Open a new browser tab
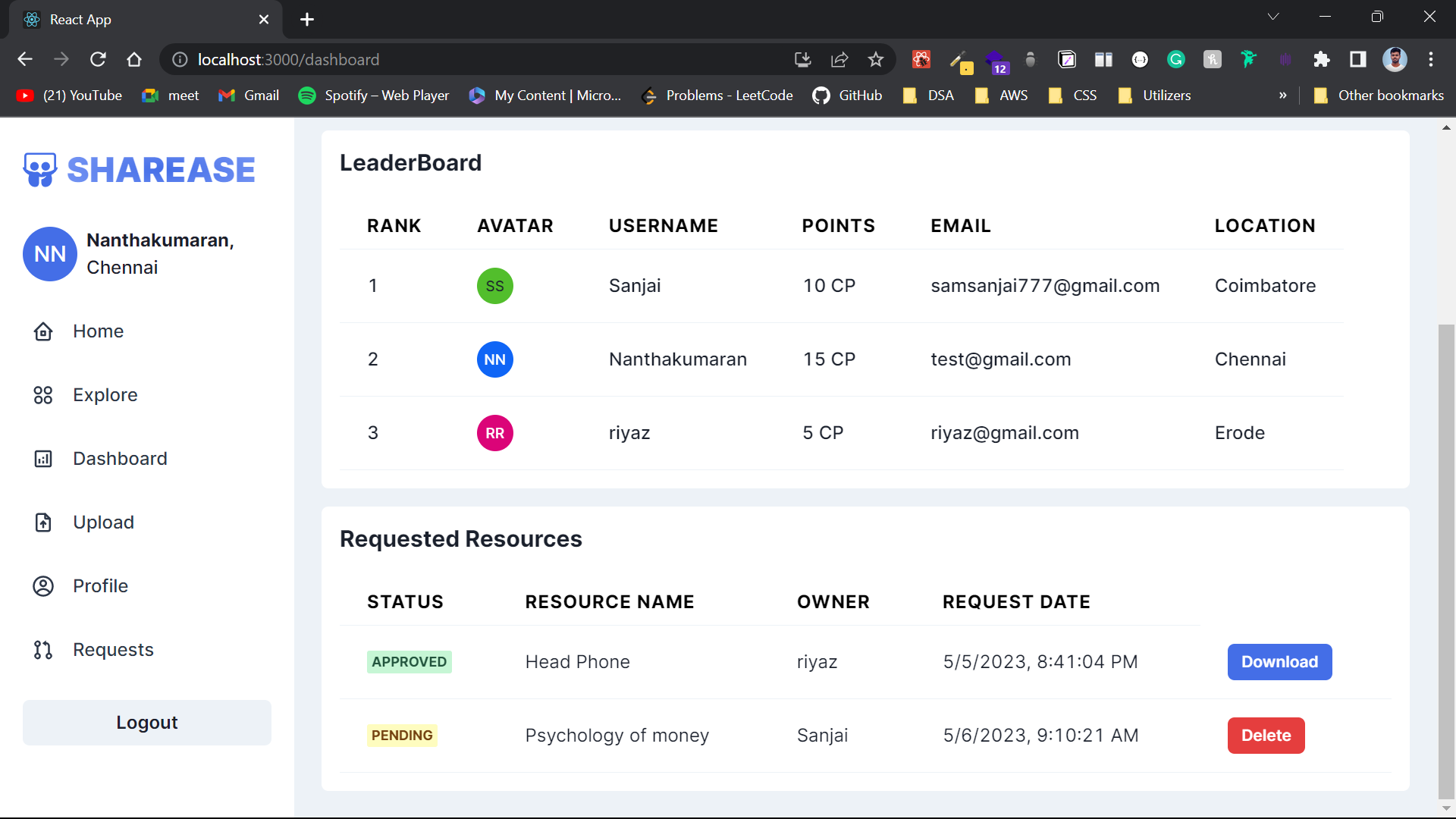This screenshot has width=1456, height=819. point(307,20)
